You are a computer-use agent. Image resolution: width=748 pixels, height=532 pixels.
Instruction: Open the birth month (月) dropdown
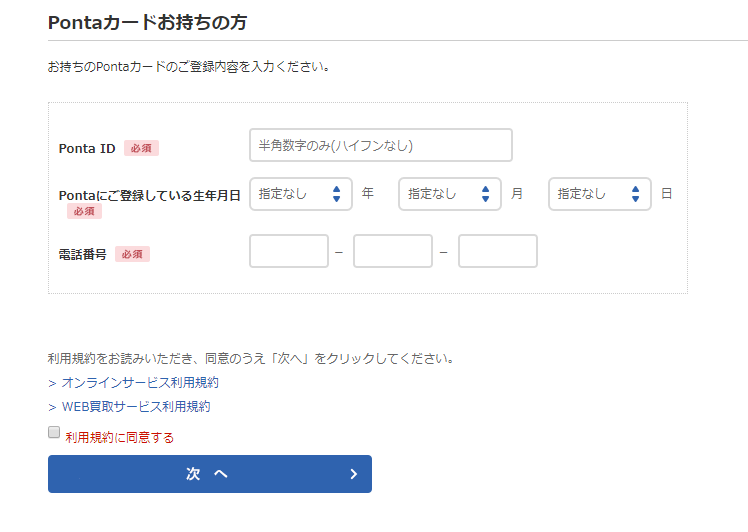coord(449,194)
